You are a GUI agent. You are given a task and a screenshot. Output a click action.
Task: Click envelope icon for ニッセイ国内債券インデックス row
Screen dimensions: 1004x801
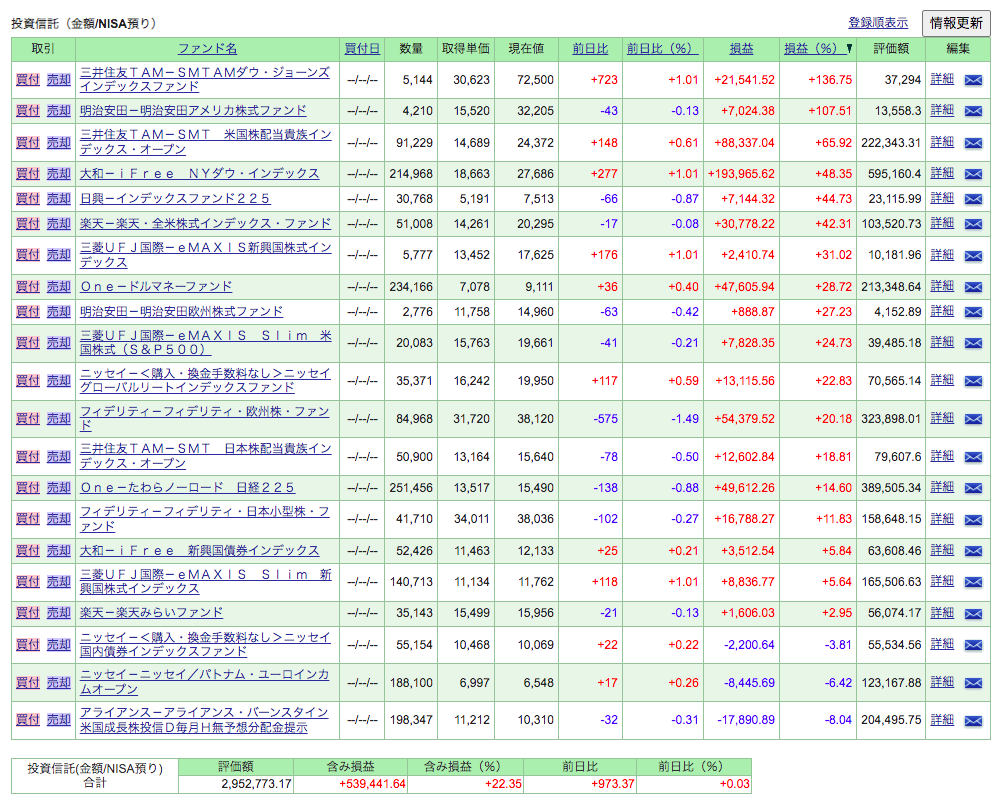(973, 645)
